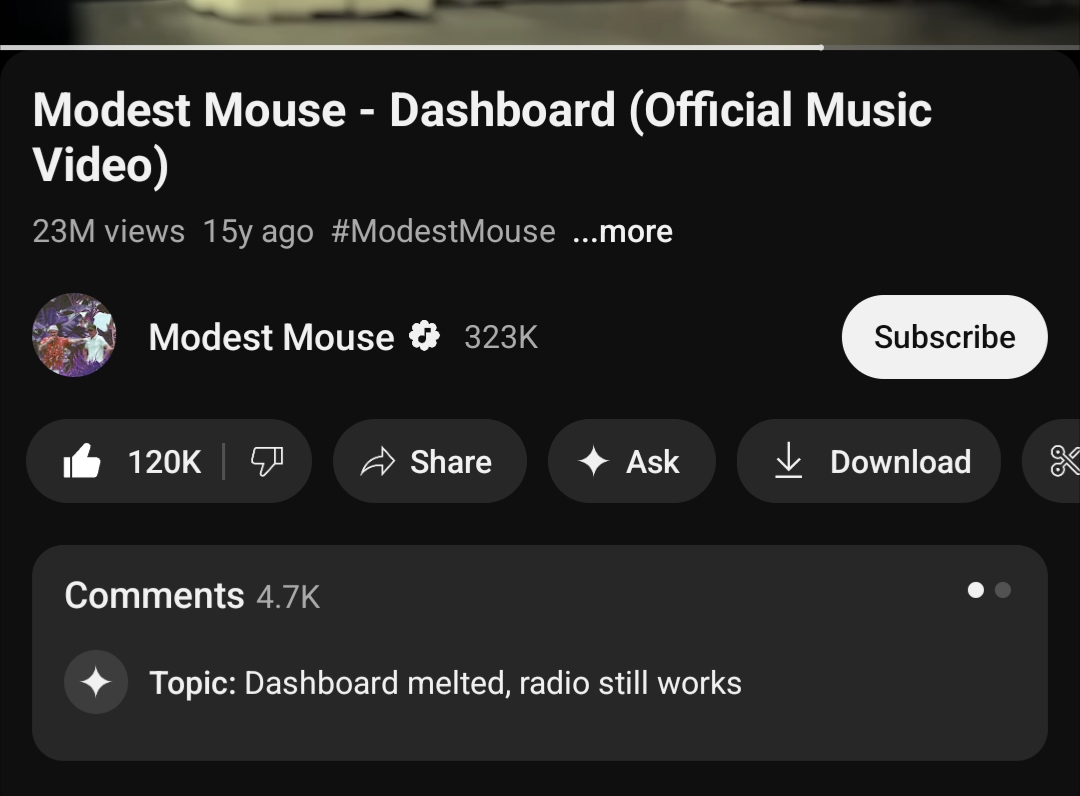This screenshot has height=796, width=1080.
Task: Tap the 120K like count
Action: (164, 462)
